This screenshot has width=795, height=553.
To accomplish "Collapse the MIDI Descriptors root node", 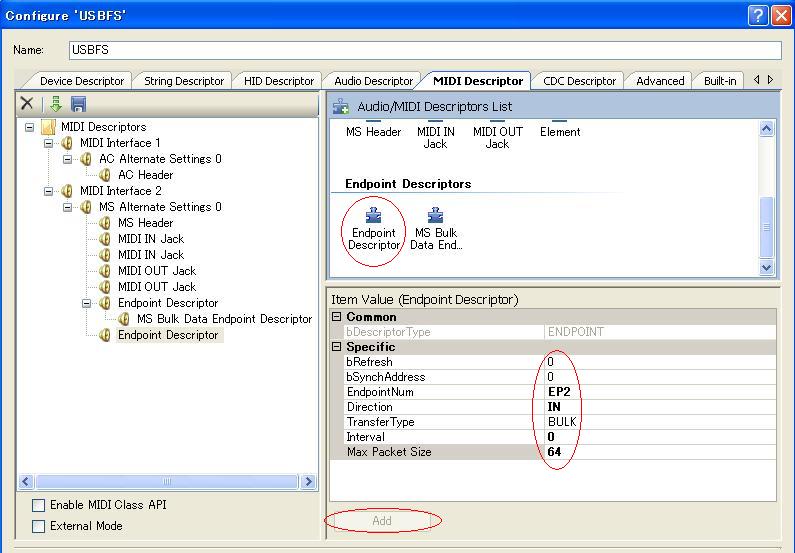I will tap(29, 127).
